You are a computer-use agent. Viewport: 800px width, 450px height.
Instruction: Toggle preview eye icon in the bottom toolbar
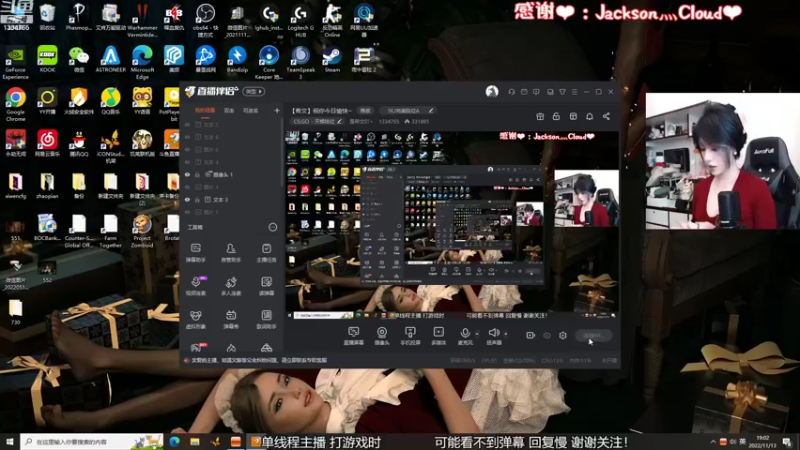tap(547, 335)
